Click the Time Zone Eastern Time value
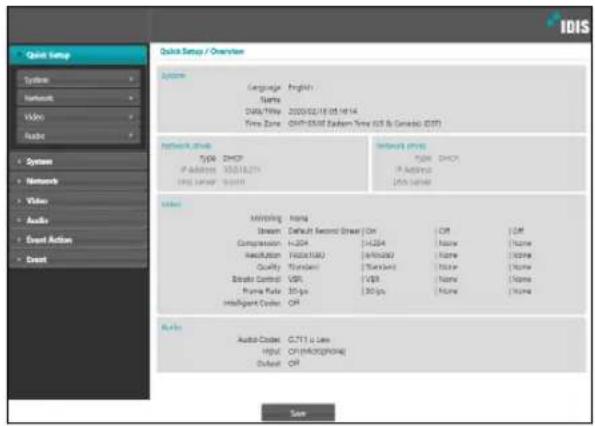 (x=364, y=124)
